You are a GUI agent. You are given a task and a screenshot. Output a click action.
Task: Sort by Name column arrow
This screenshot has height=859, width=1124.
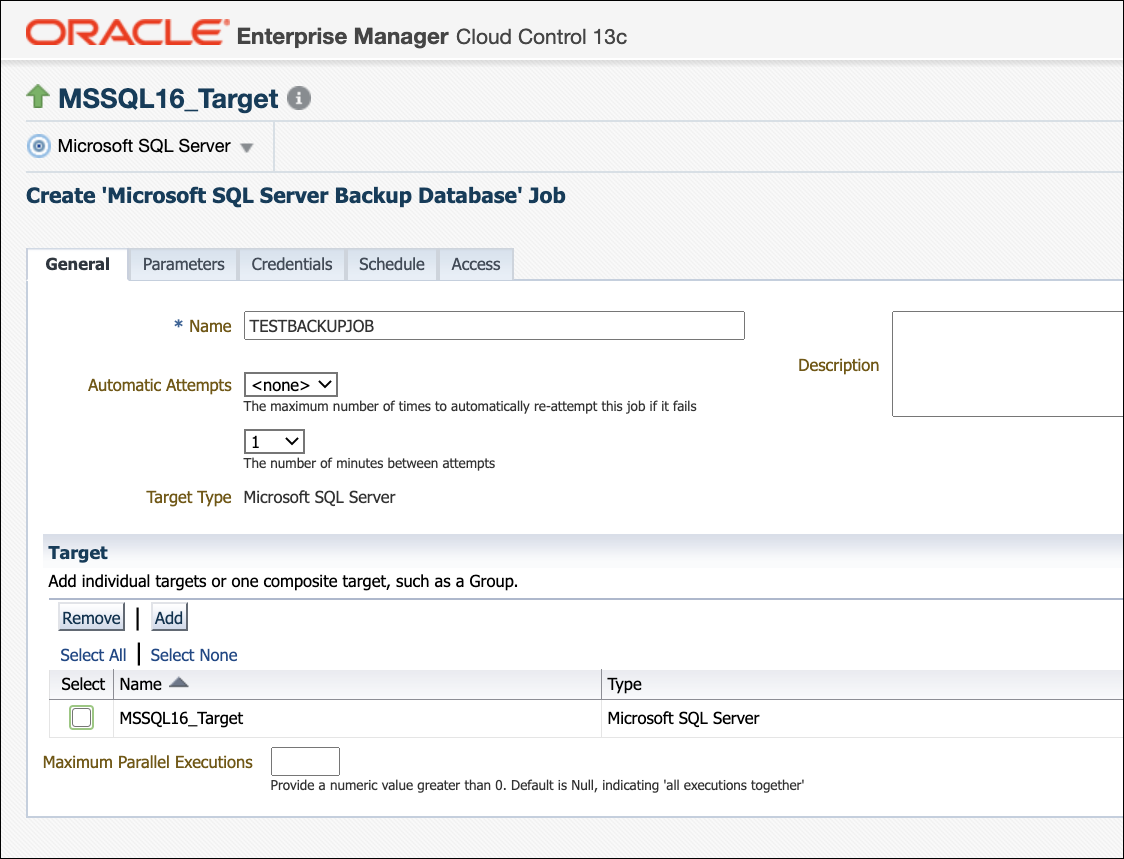coord(178,683)
